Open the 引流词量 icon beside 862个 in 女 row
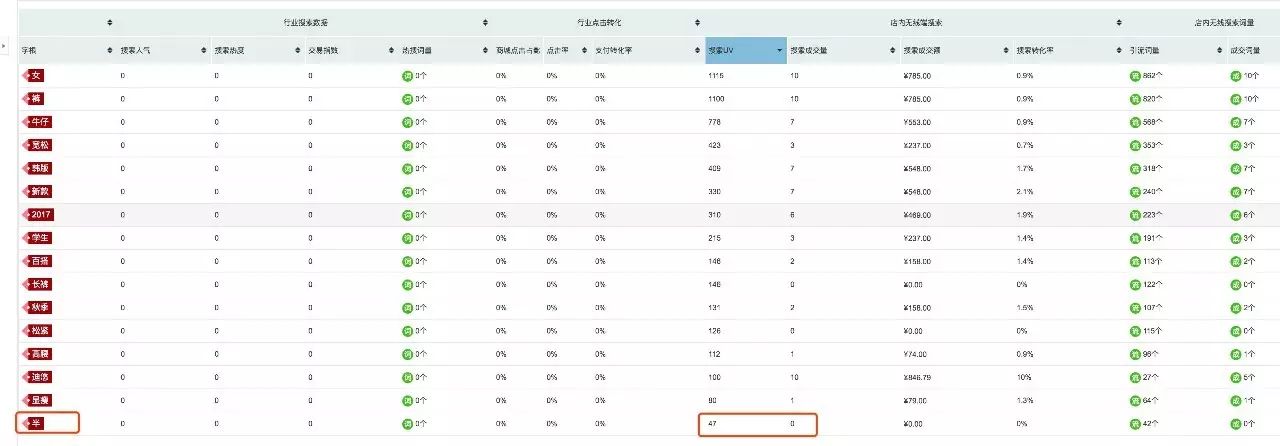Viewport: 1280px width, 446px height. (x=1136, y=75)
